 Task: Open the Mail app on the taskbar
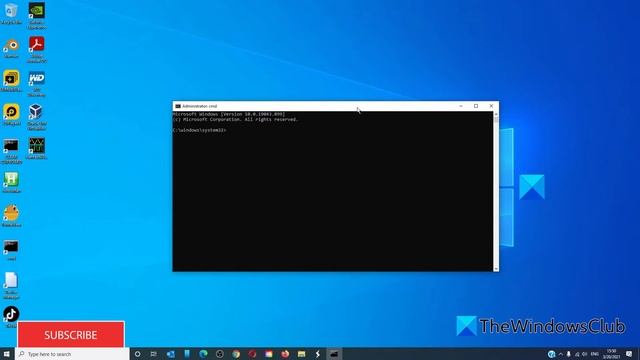(170, 354)
